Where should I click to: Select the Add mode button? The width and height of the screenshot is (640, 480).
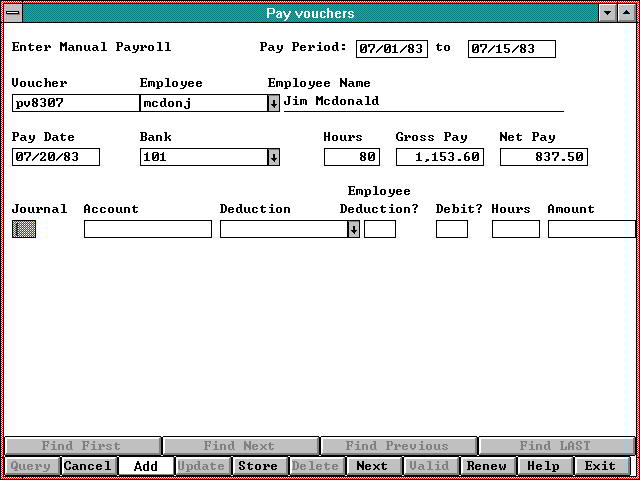point(145,466)
